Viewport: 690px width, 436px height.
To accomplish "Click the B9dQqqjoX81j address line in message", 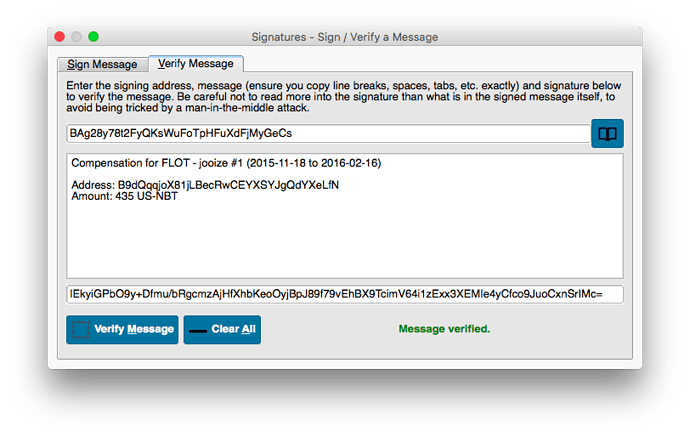I will (x=205, y=185).
